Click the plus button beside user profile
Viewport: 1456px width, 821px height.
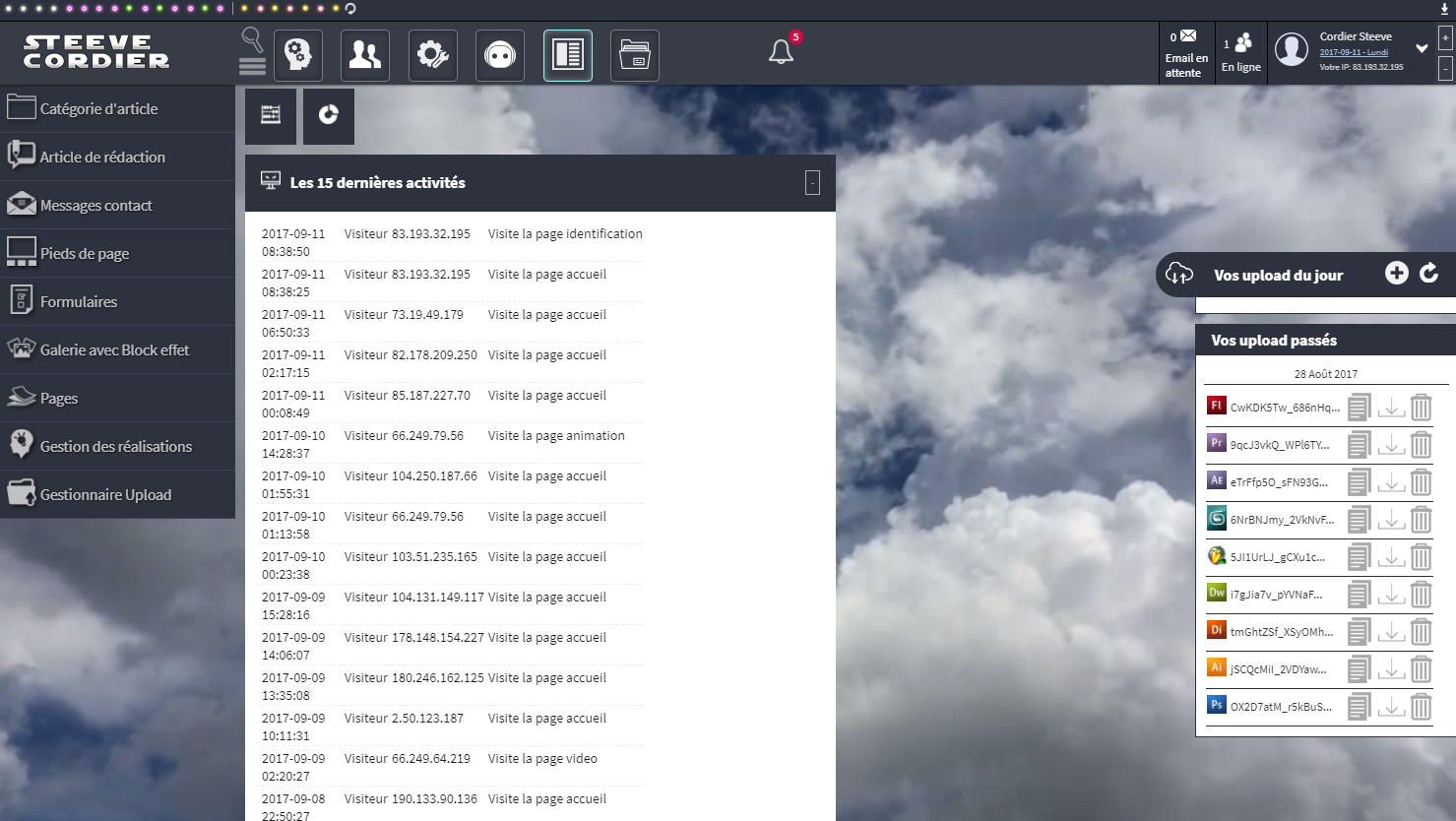pos(1445,38)
